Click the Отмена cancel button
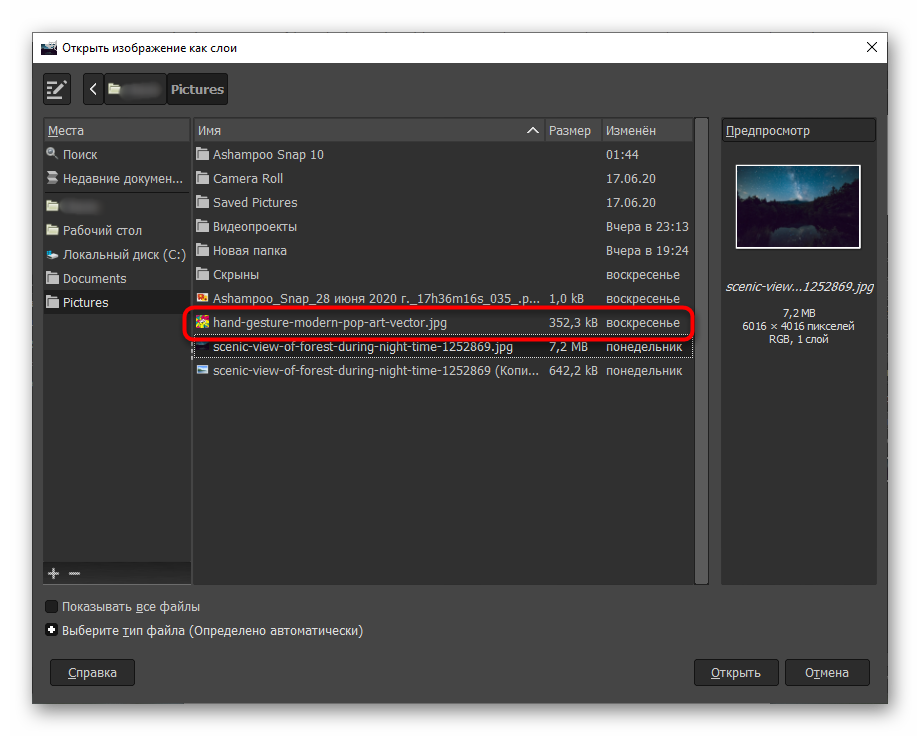 (827, 673)
